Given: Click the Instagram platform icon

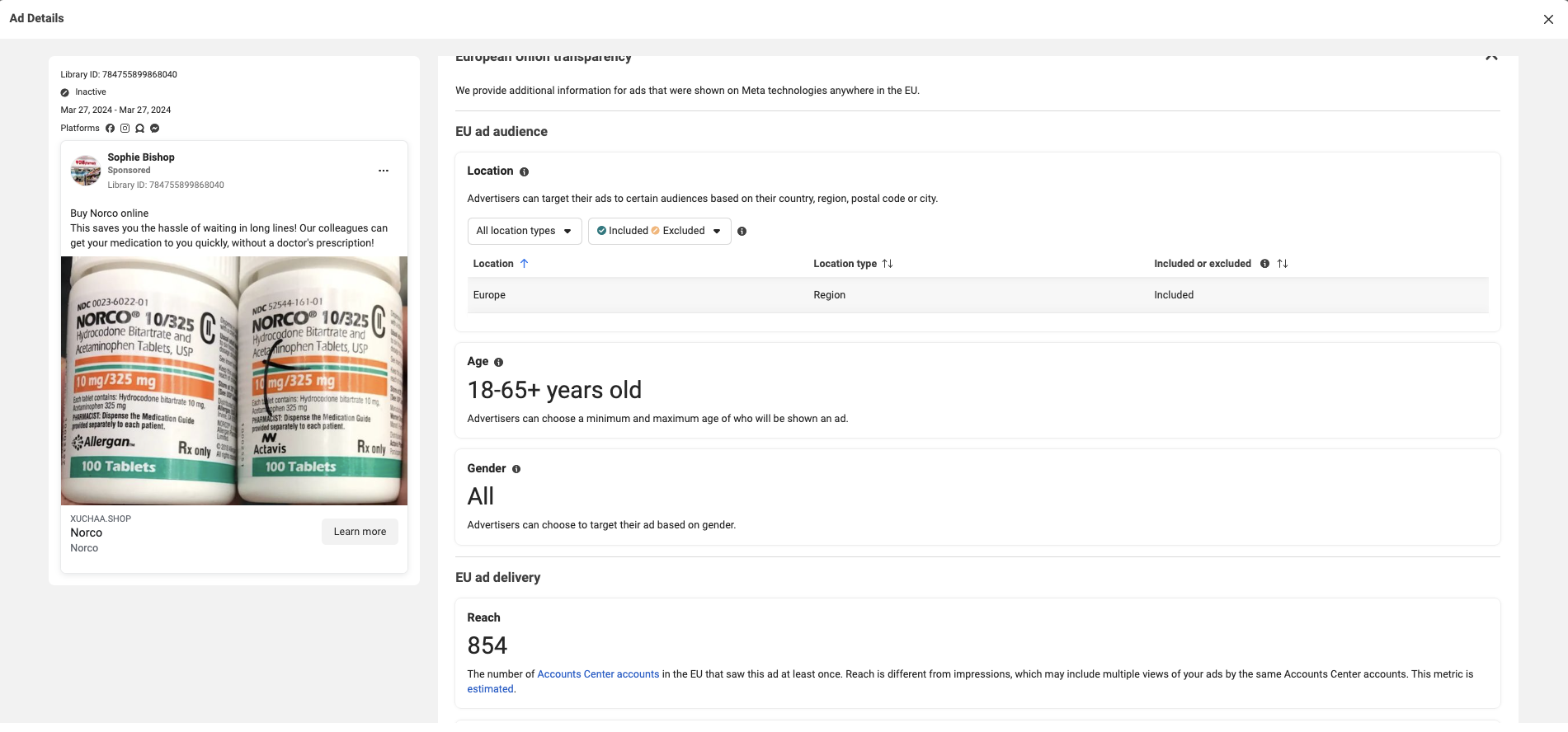Looking at the screenshot, I should [x=125, y=128].
